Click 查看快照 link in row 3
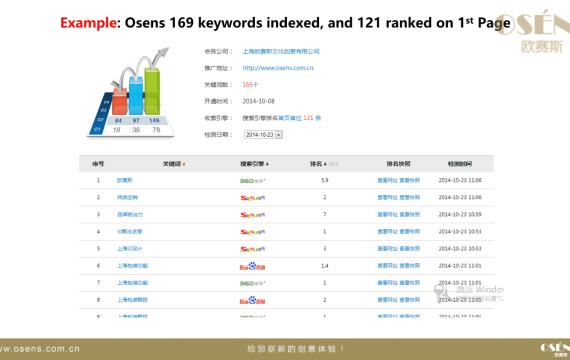The image size is (570, 360). (410, 215)
